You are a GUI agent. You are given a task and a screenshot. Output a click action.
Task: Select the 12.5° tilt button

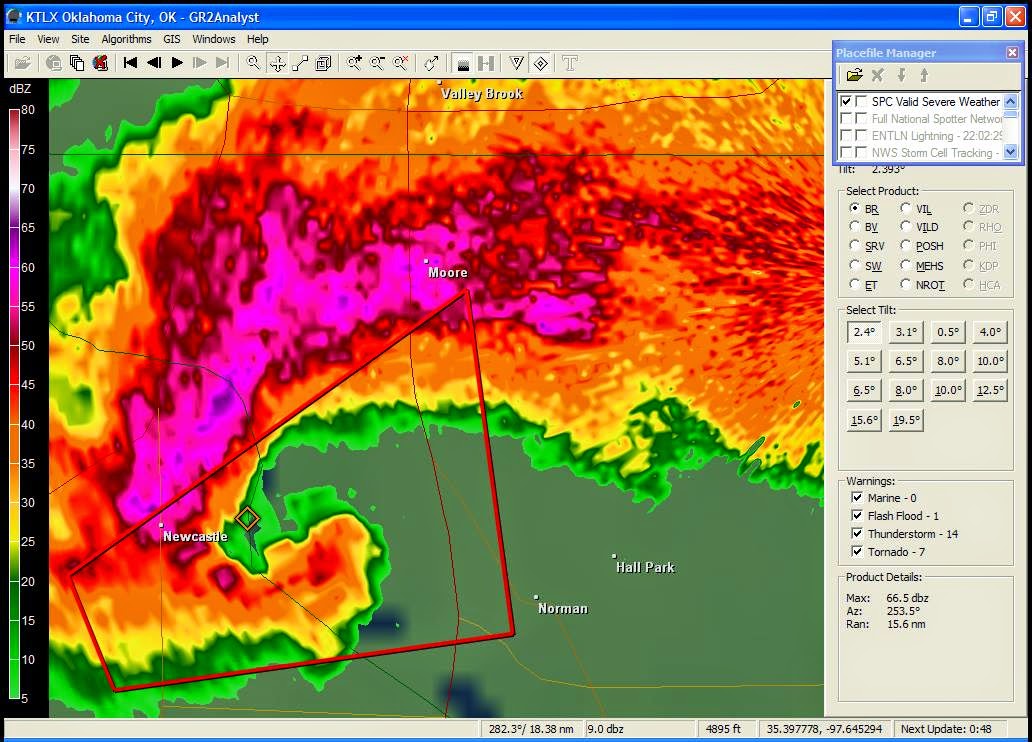pyautogui.click(x=990, y=390)
